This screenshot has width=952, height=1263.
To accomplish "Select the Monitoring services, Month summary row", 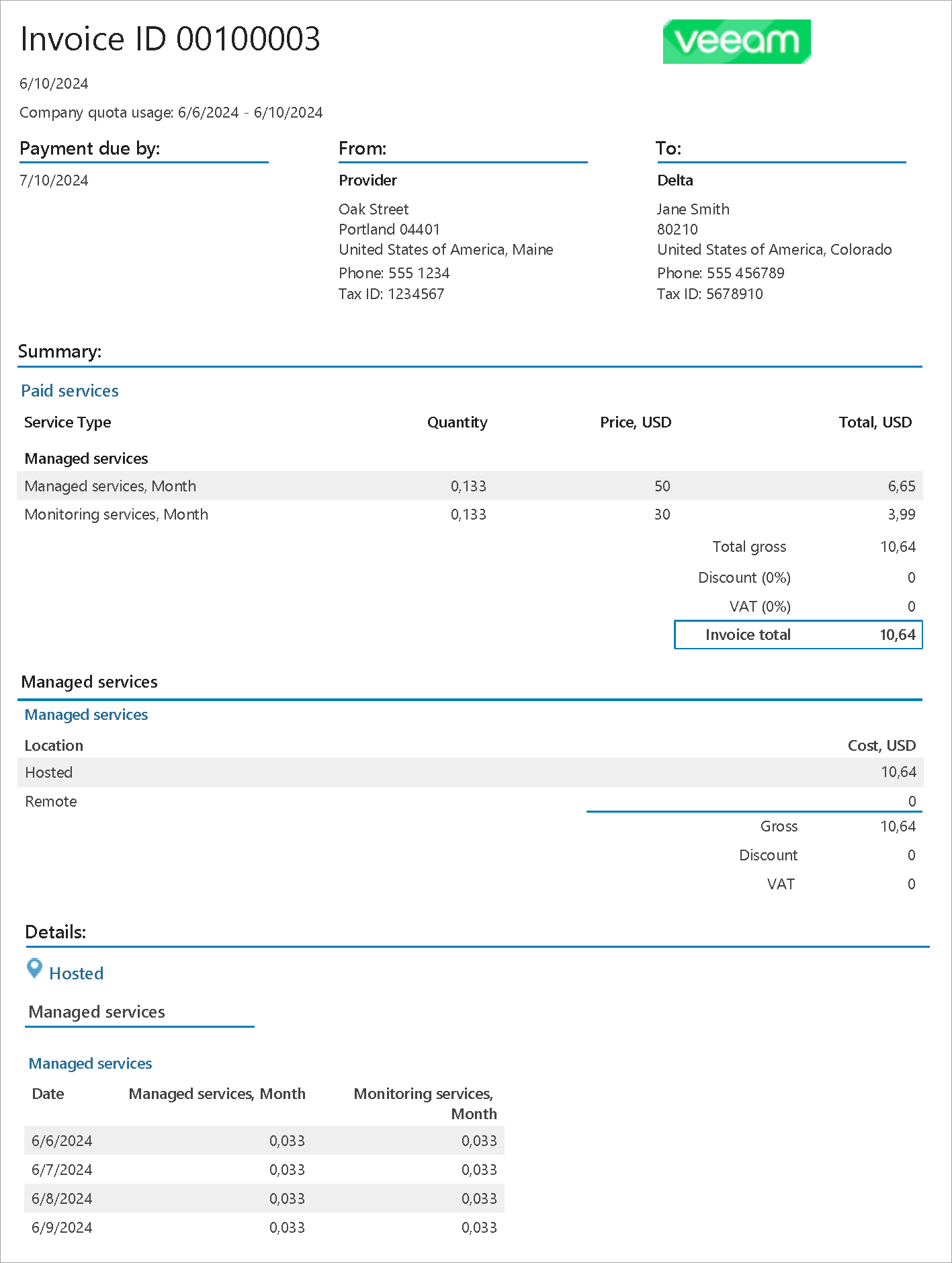I will pos(469,514).
